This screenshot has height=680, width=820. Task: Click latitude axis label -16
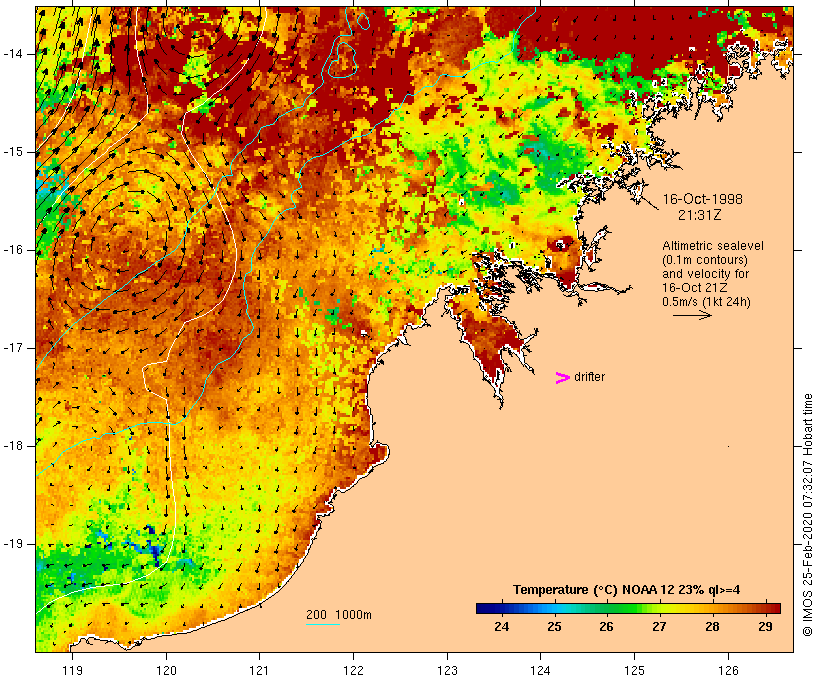pyautogui.click(x=13, y=250)
